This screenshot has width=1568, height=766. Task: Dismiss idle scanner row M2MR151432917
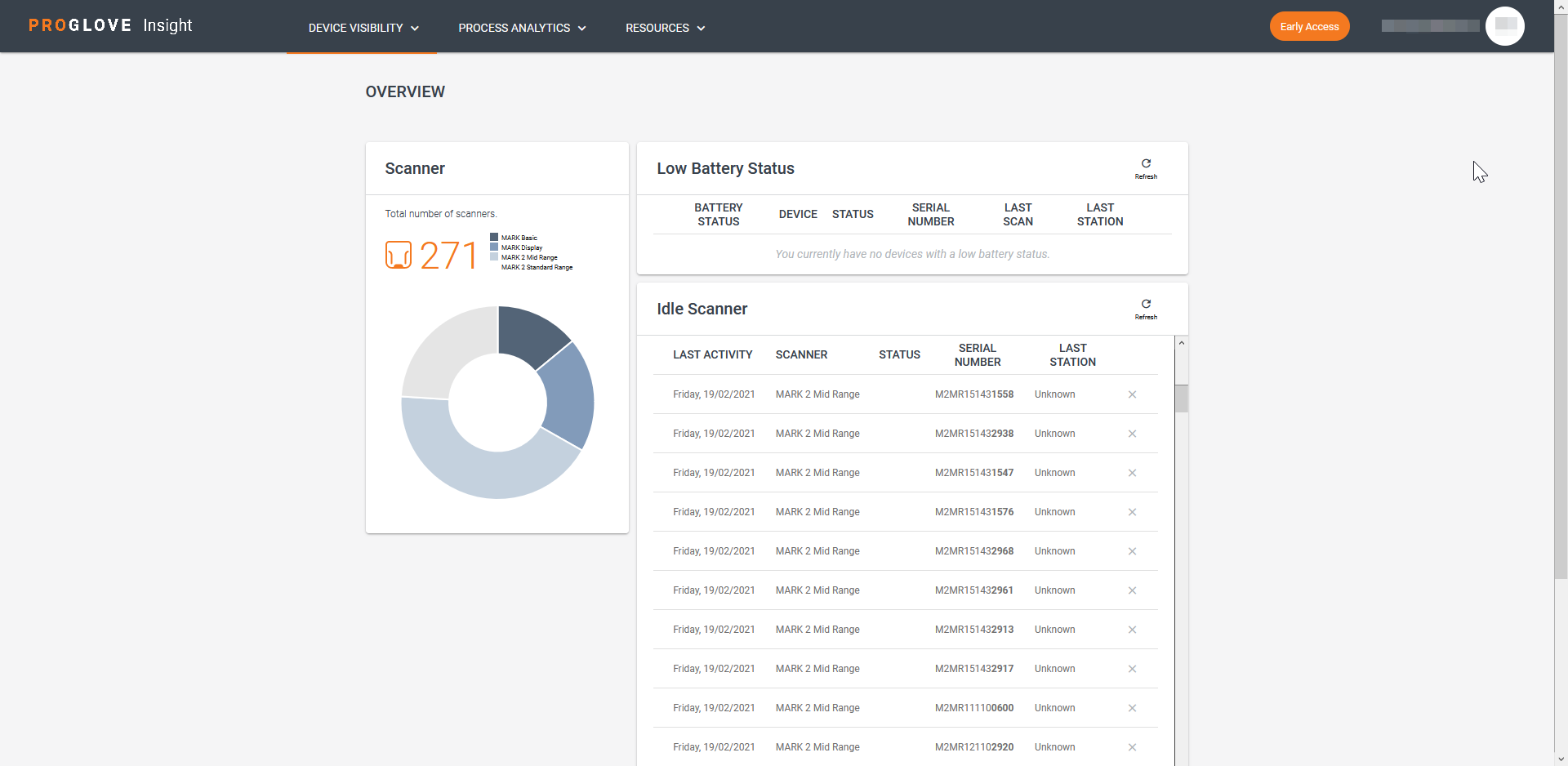[1132, 669]
